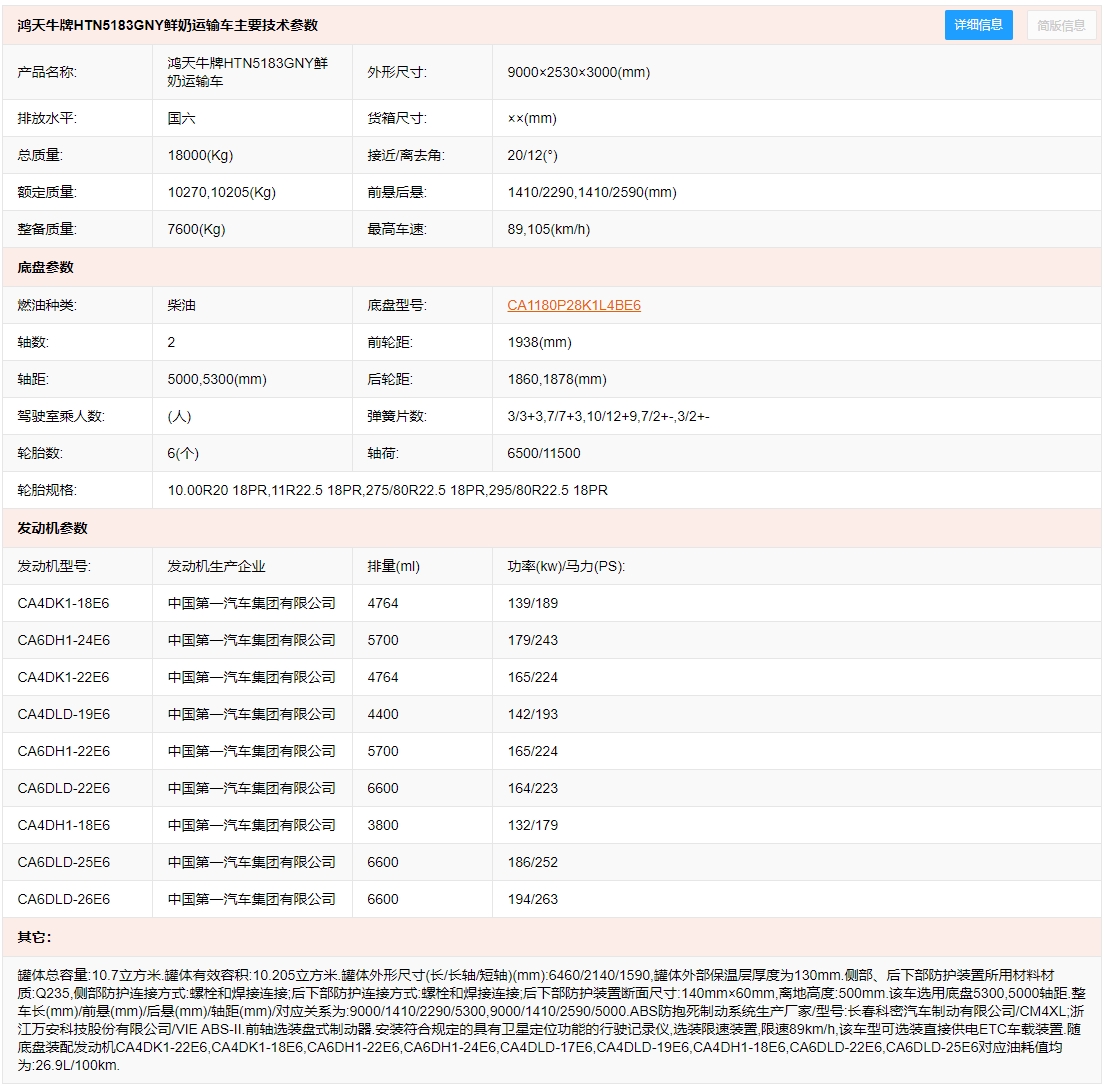This screenshot has width=1106, height=1088.
Task: Click the 功率(kw)/马力(PS) column header
Action: pos(566,567)
